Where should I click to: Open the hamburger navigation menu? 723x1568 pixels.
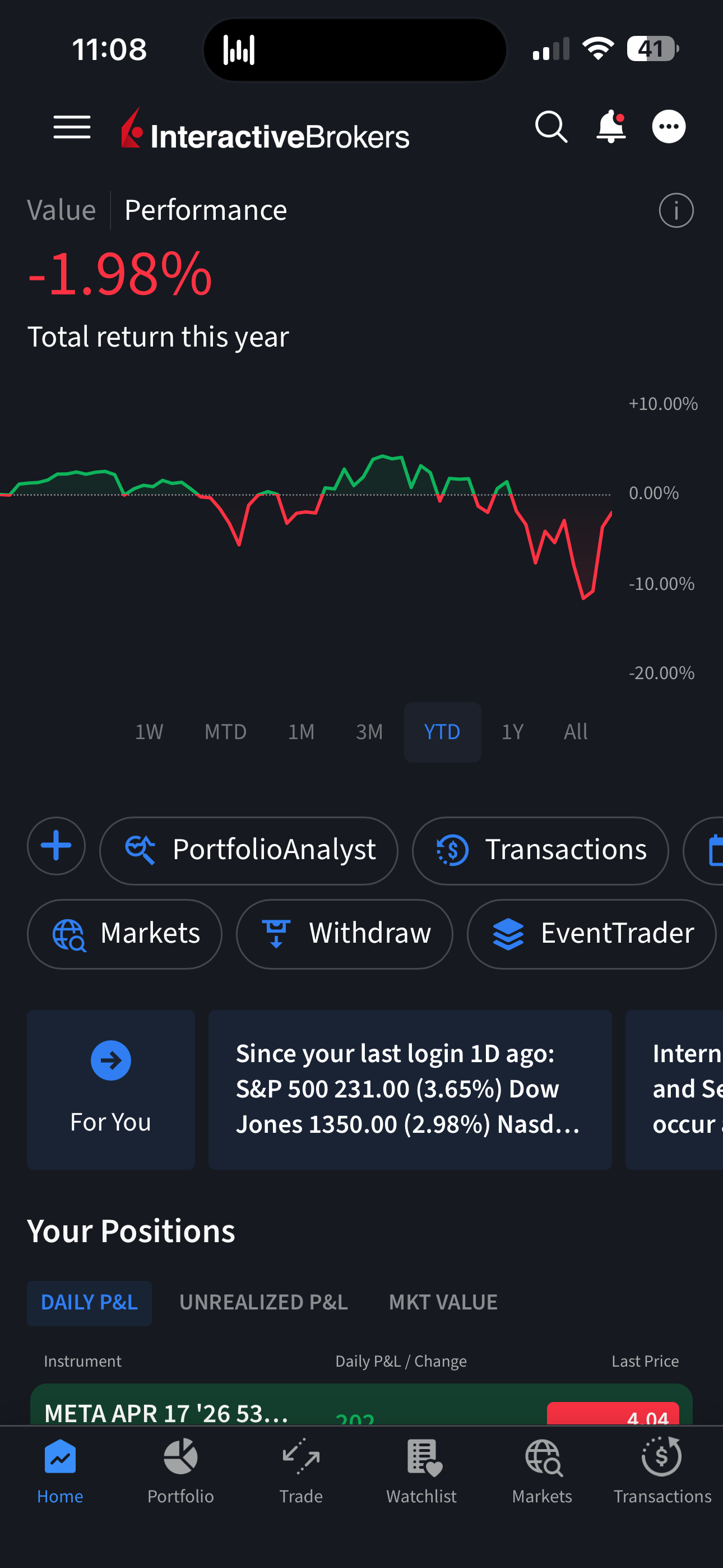pos(72,127)
